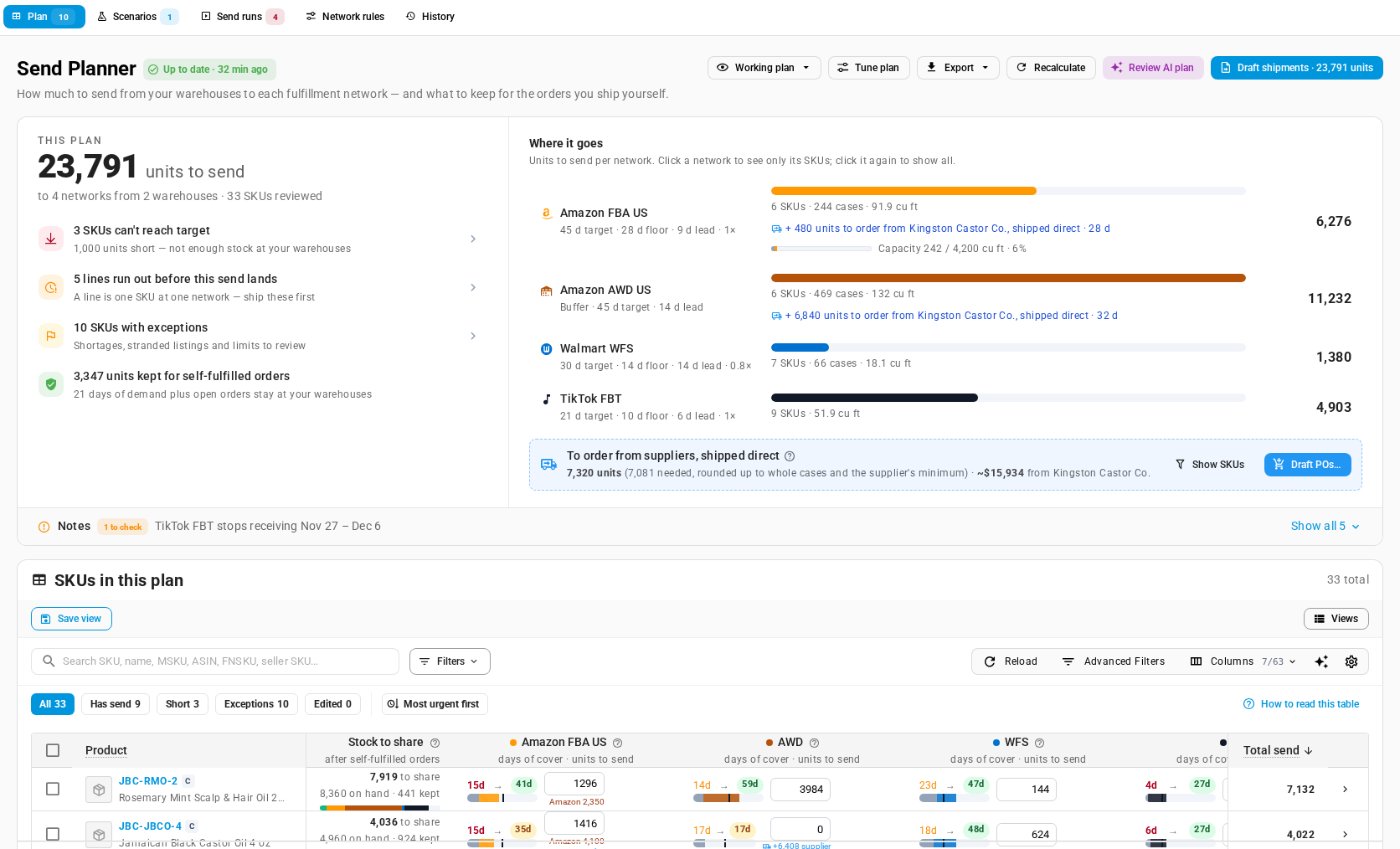
Task: Click clock icon for lines running out
Action: 51,287
